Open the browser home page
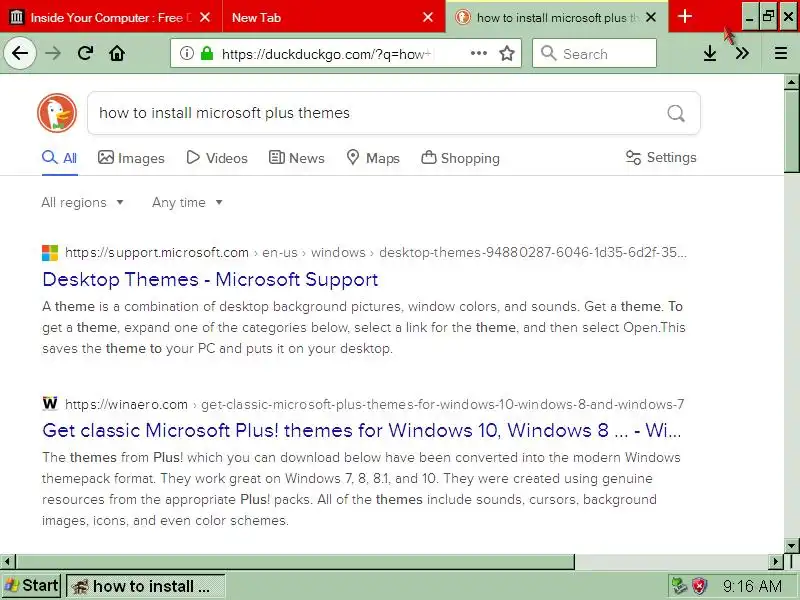This screenshot has height=600, width=800. tap(117, 53)
